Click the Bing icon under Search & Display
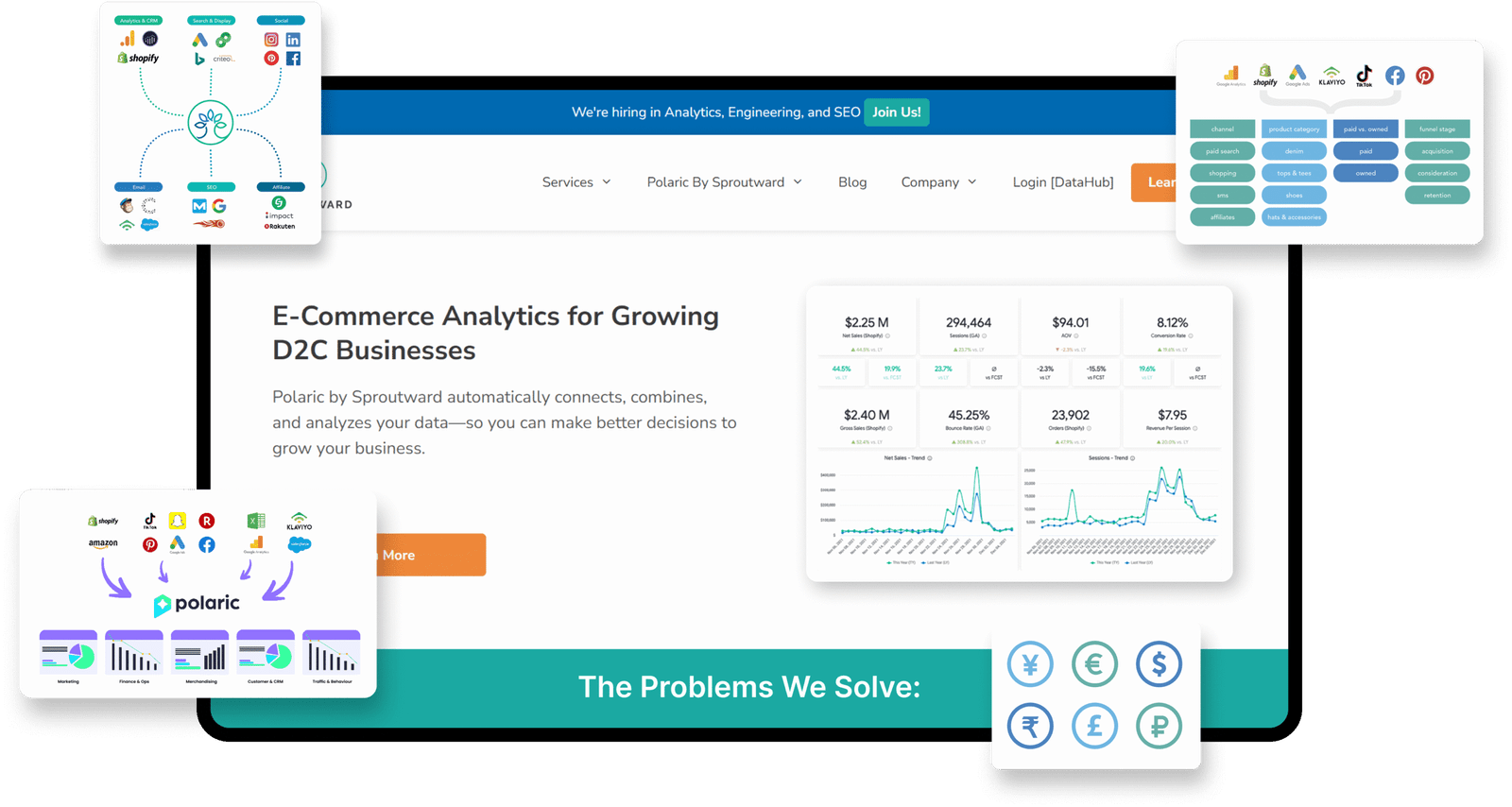1512x807 pixels. pos(199,59)
